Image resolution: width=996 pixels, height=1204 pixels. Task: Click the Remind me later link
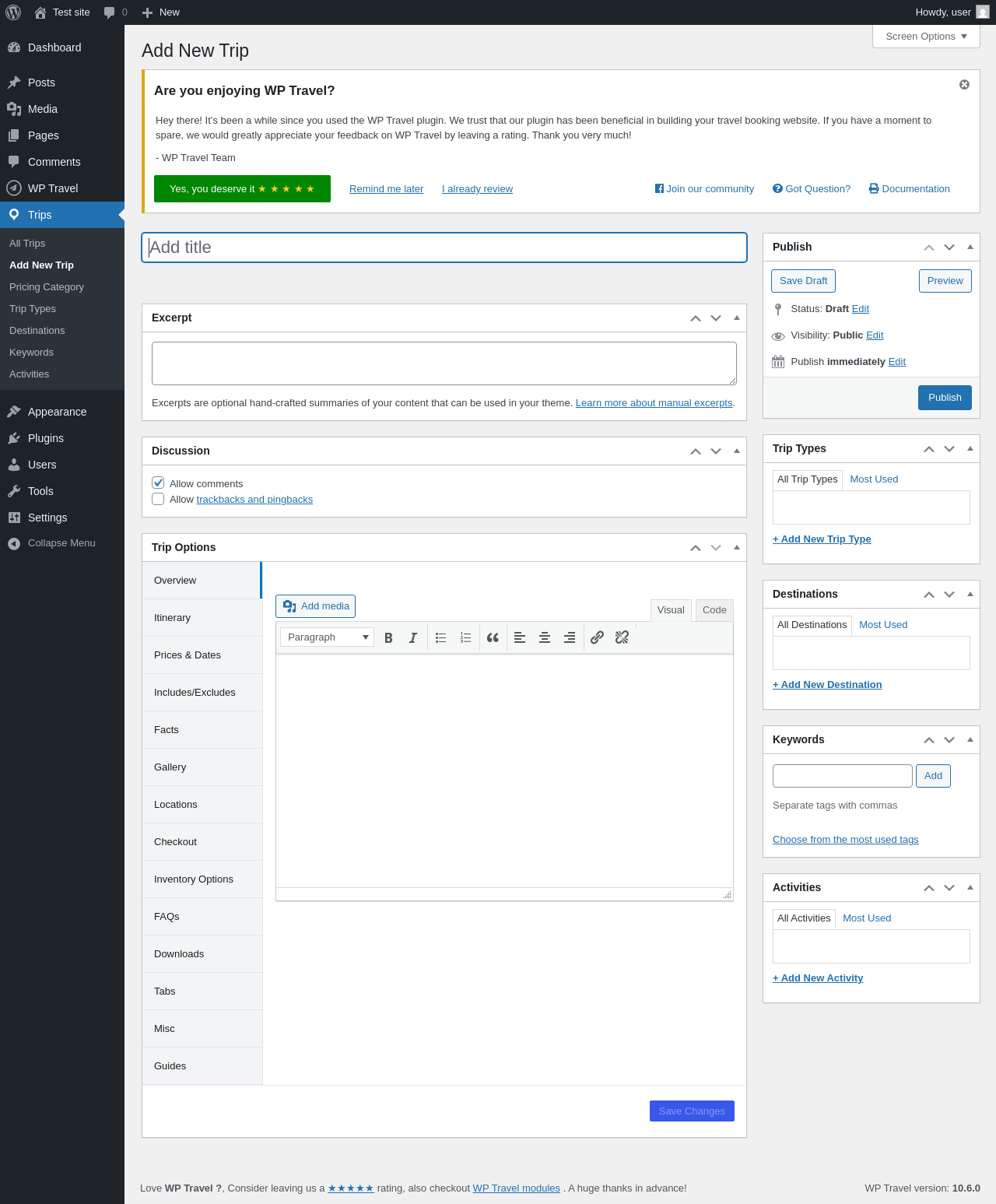click(386, 189)
